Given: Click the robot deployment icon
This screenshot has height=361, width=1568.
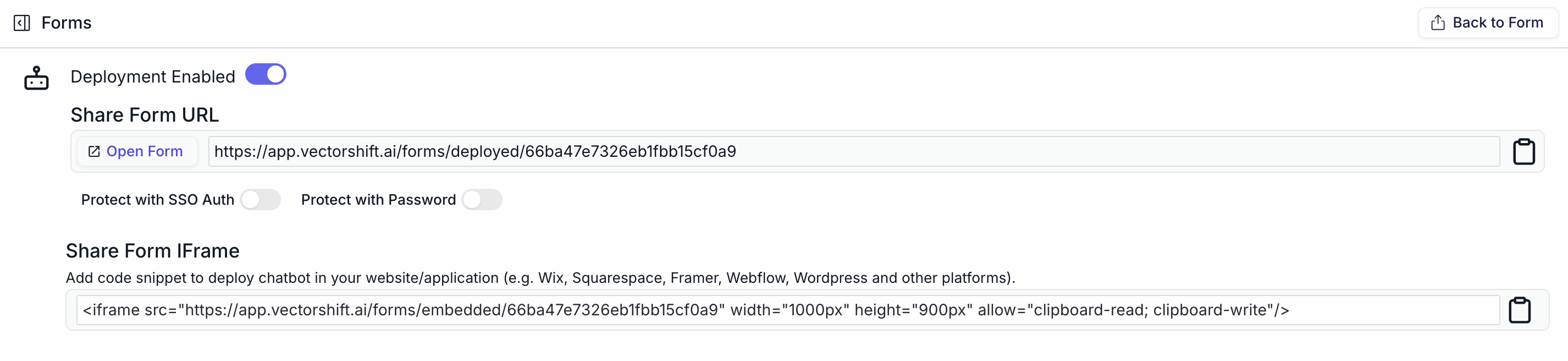Looking at the screenshot, I should point(36,79).
